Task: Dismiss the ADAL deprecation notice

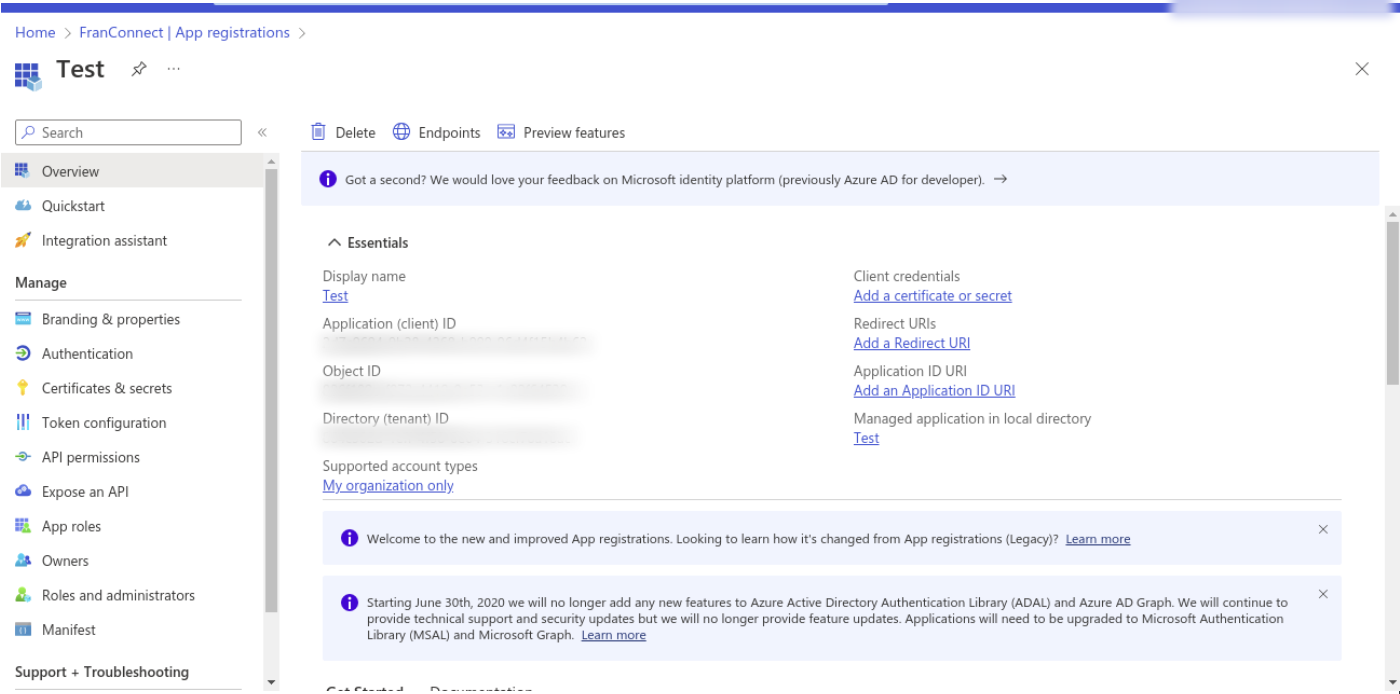Action: 1323,594
